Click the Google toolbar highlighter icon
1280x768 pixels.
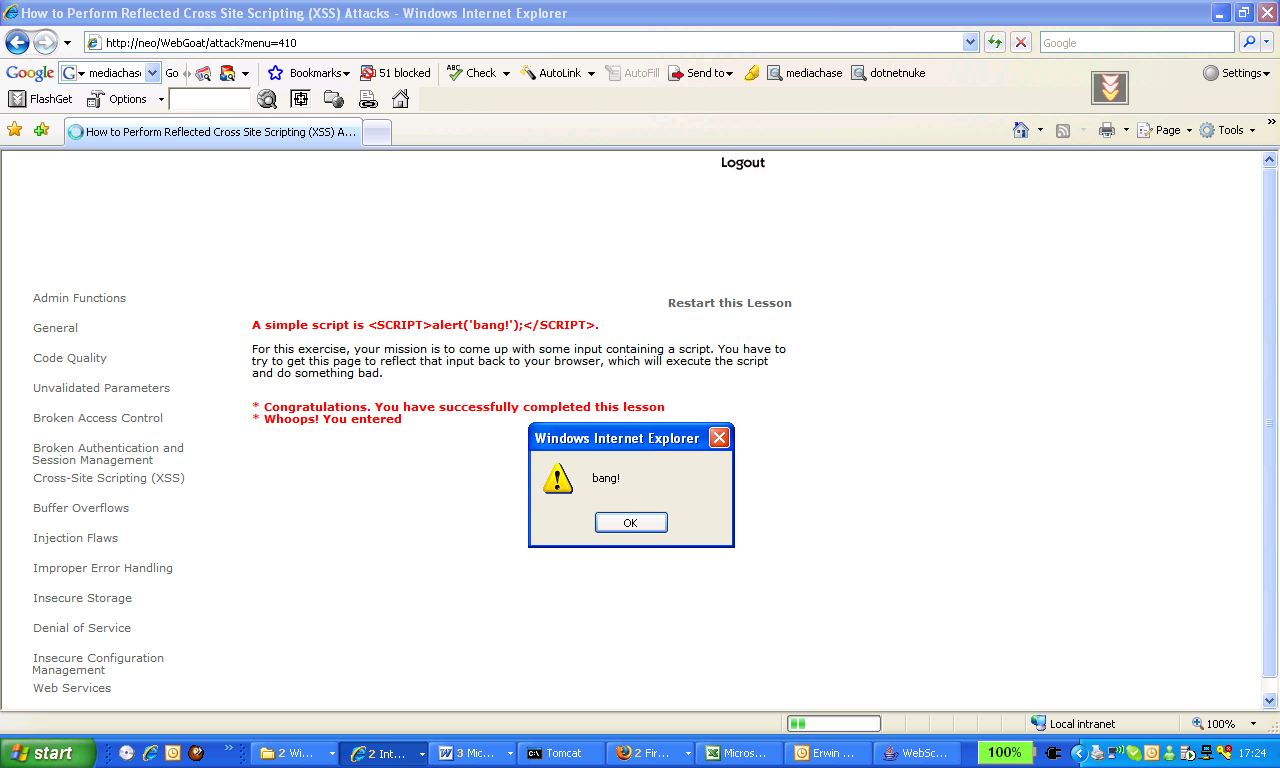752,73
